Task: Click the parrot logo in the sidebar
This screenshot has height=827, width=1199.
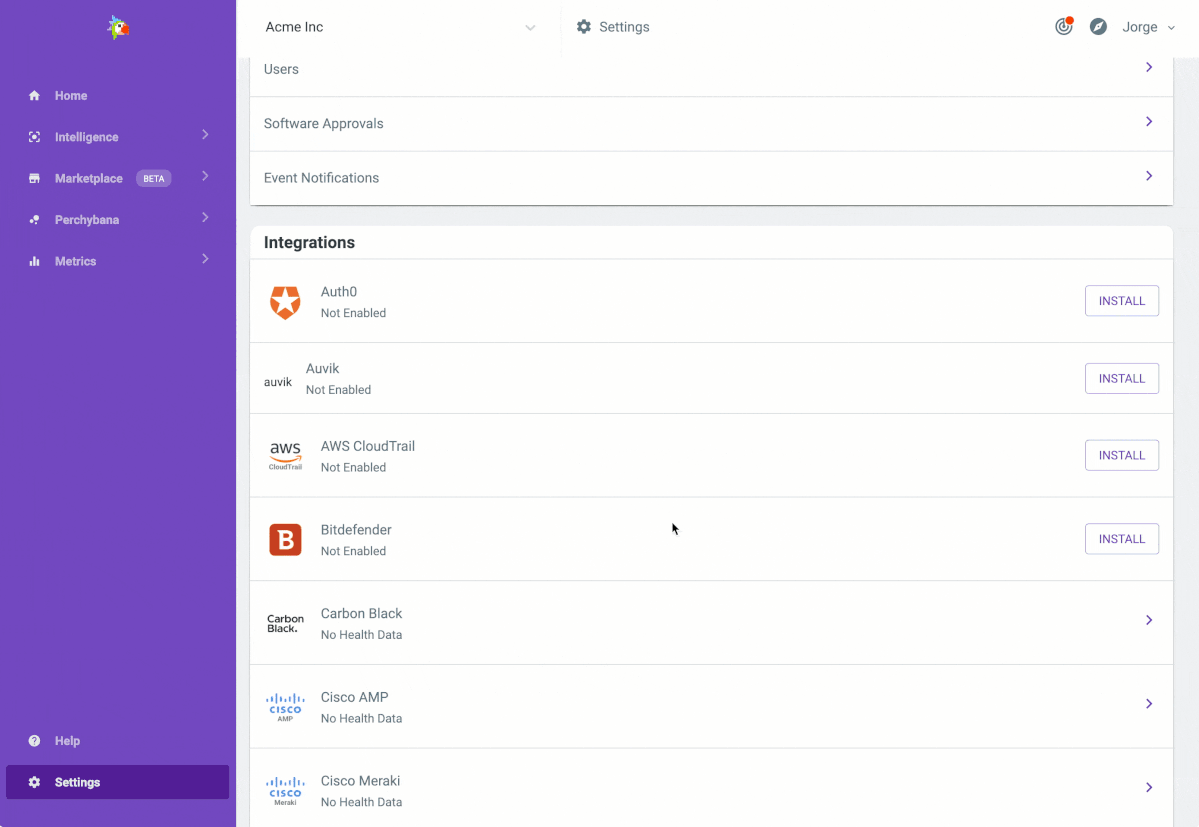Action: [x=118, y=28]
